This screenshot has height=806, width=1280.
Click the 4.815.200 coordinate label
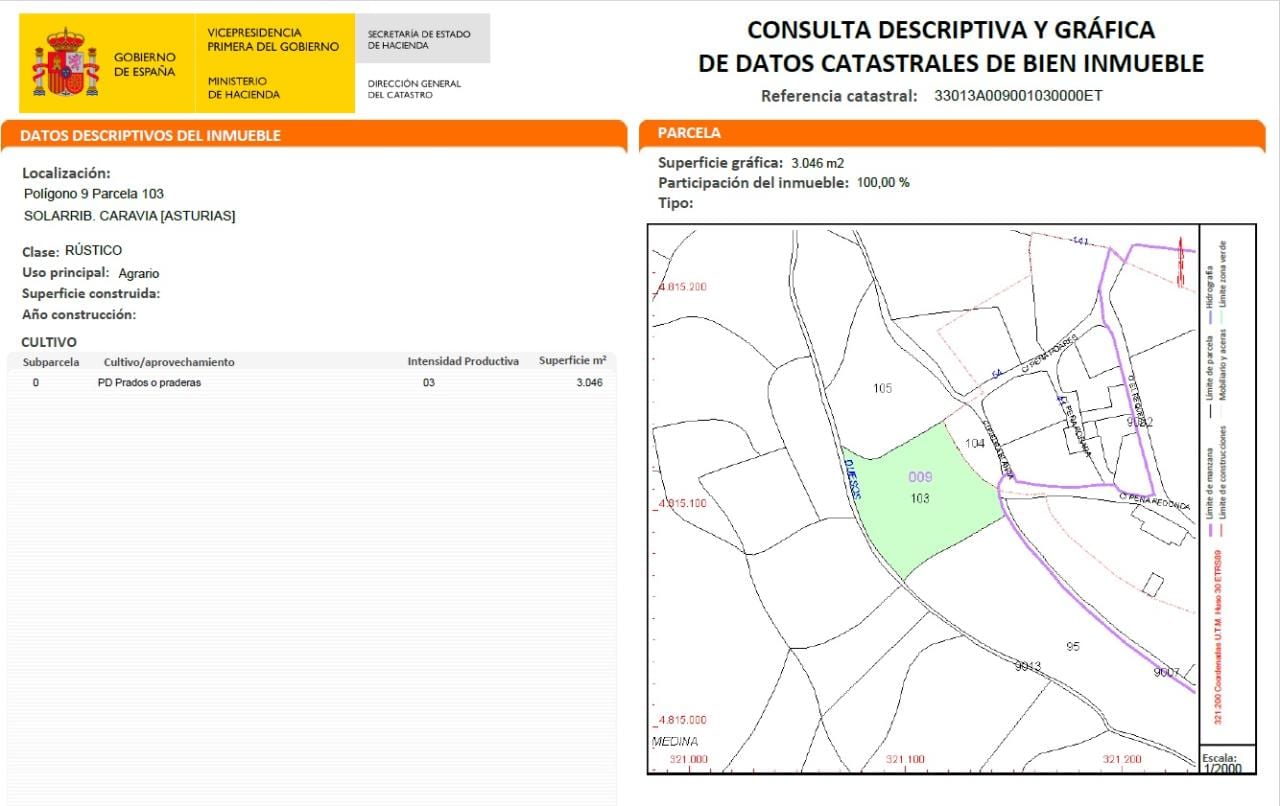coord(683,287)
